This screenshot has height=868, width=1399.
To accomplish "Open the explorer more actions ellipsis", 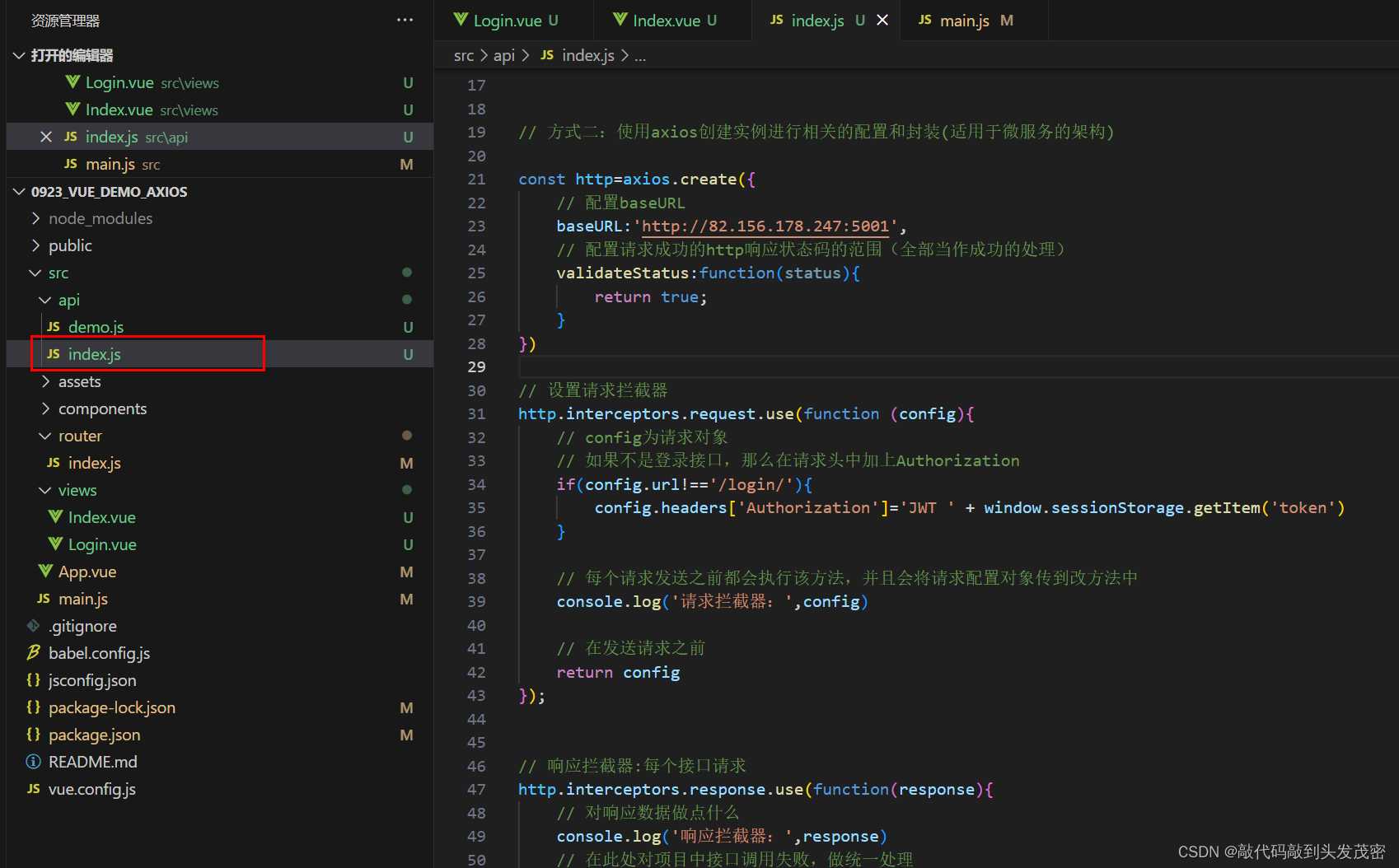I will click(405, 20).
